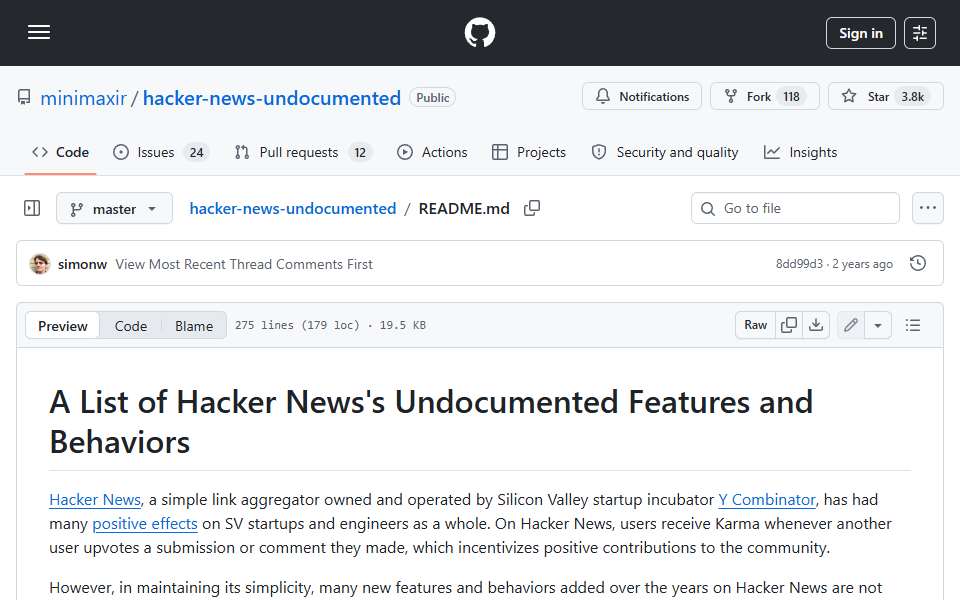960x600 pixels.
Task: Open more file actions three-dot menu
Action: coord(928,208)
